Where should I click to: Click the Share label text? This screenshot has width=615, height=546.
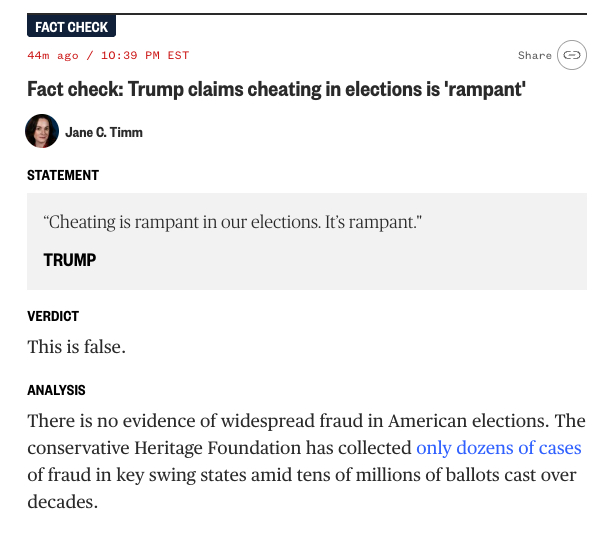pos(535,55)
